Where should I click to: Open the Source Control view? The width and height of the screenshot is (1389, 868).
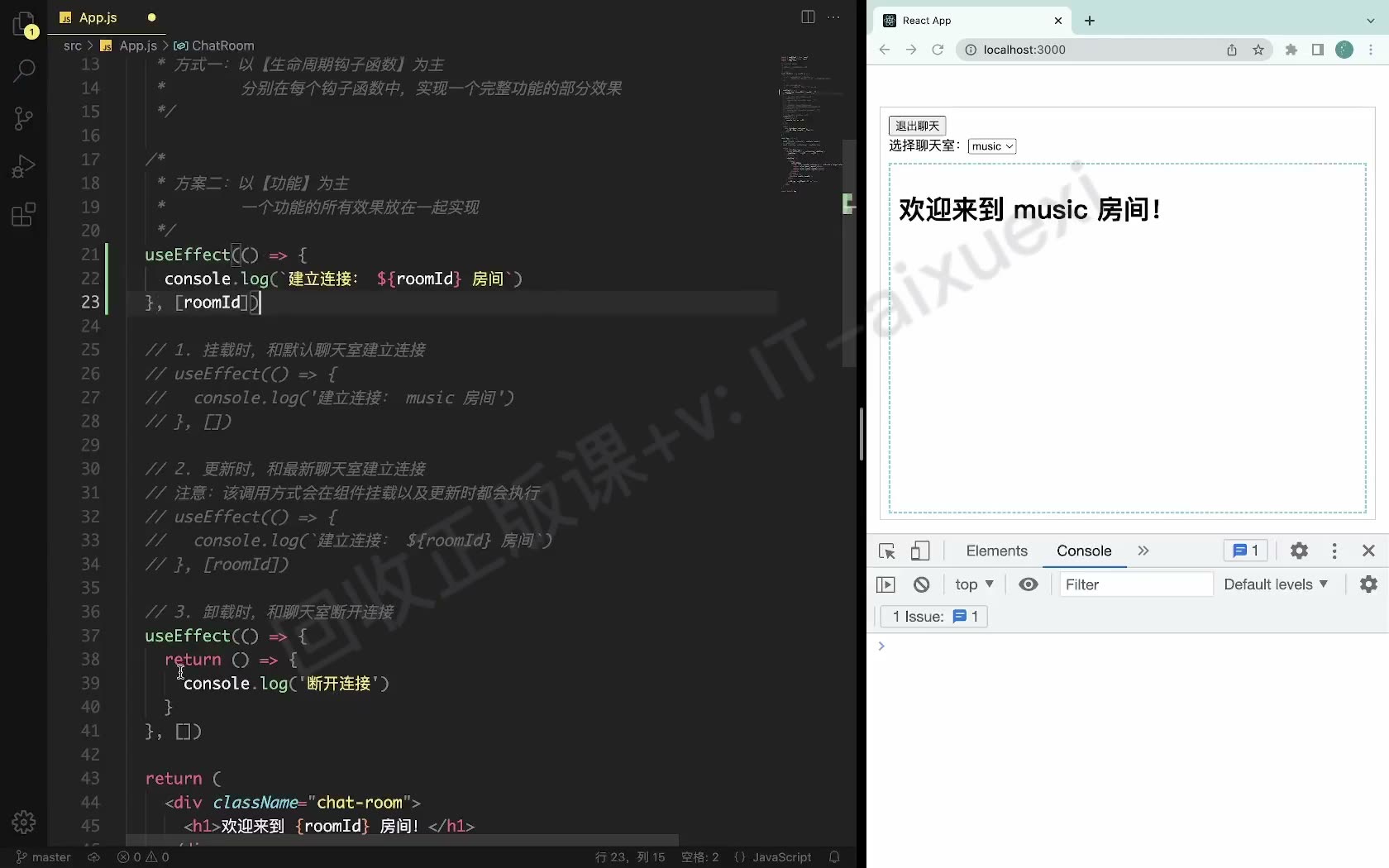tap(24, 119)
